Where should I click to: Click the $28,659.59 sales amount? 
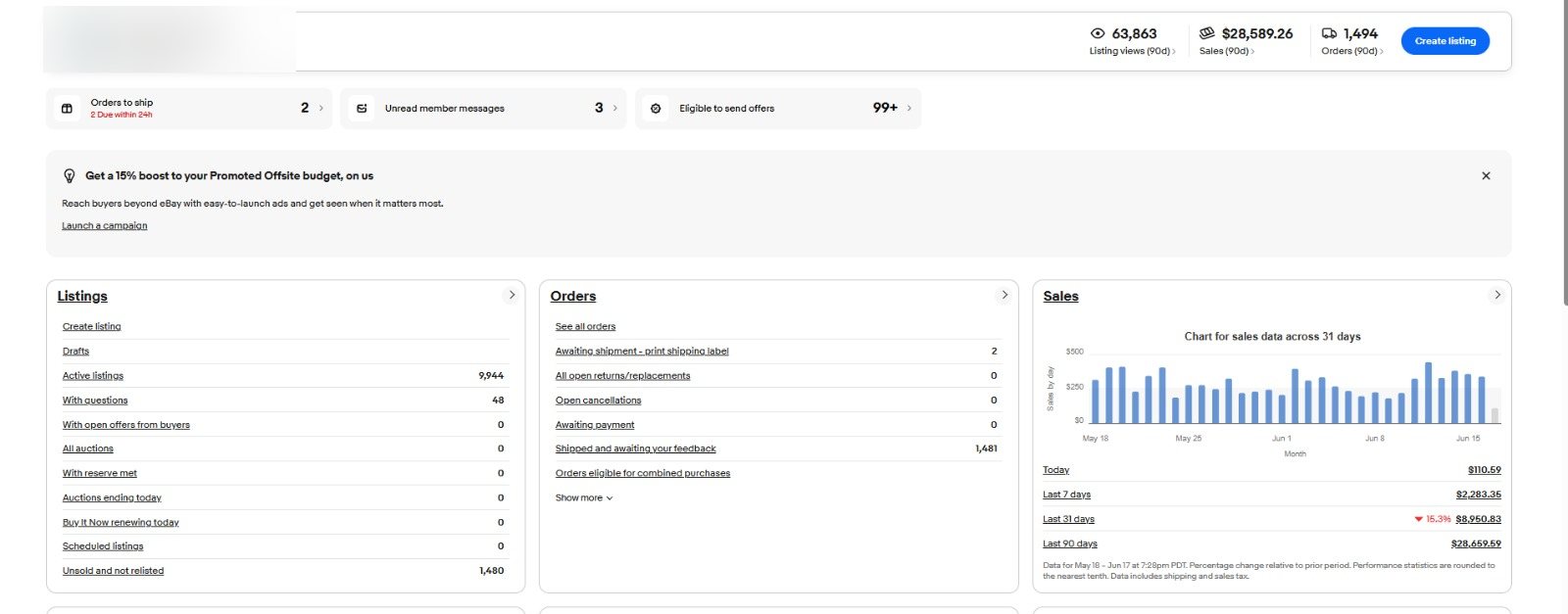[1476, 543]
